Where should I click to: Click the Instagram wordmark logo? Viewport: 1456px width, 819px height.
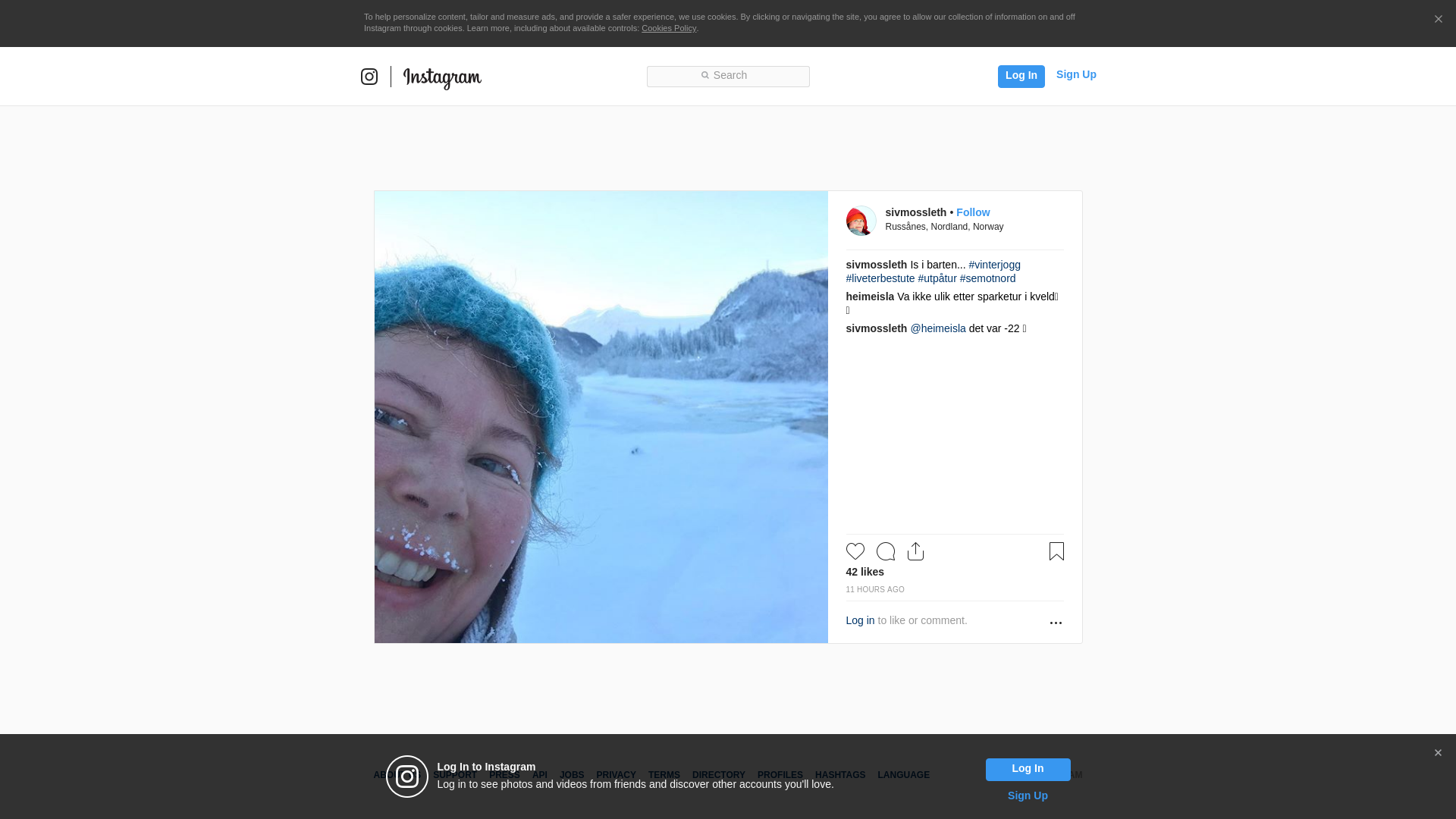442,78
